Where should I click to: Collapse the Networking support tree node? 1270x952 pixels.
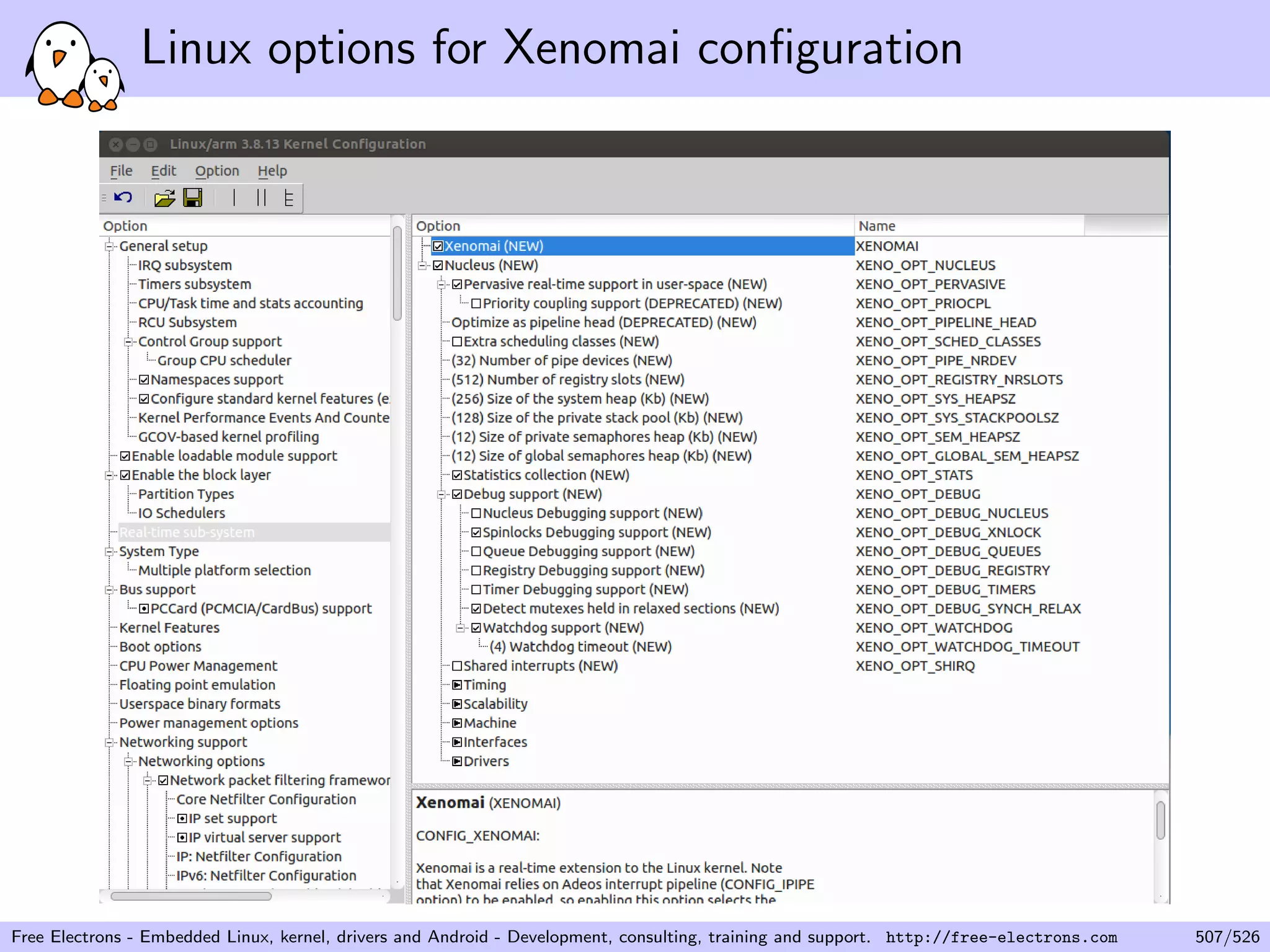coord(109,742)
